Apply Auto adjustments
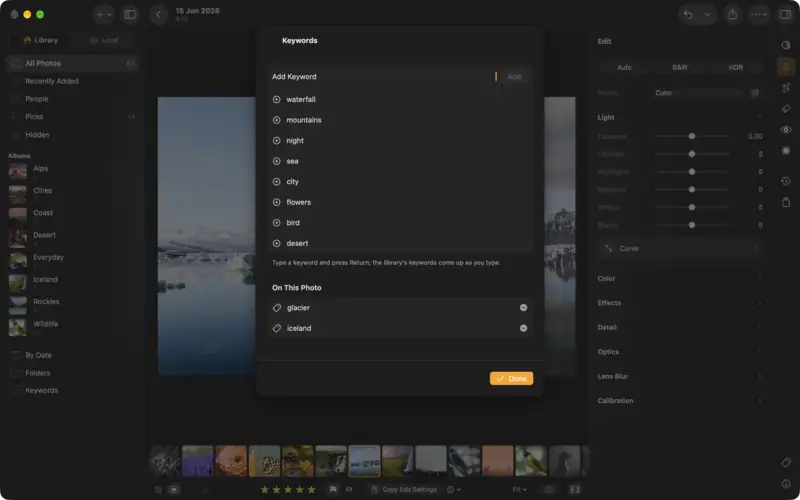 click(x=624, y=67)
